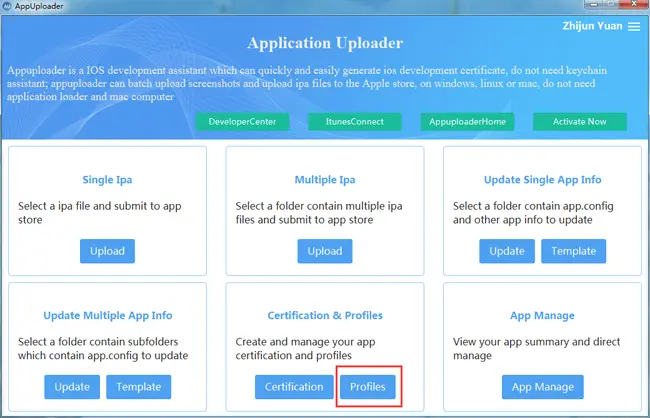Click the AppUploader title bar app icon
The image size is (650, 418).
[x=7, y=6]
